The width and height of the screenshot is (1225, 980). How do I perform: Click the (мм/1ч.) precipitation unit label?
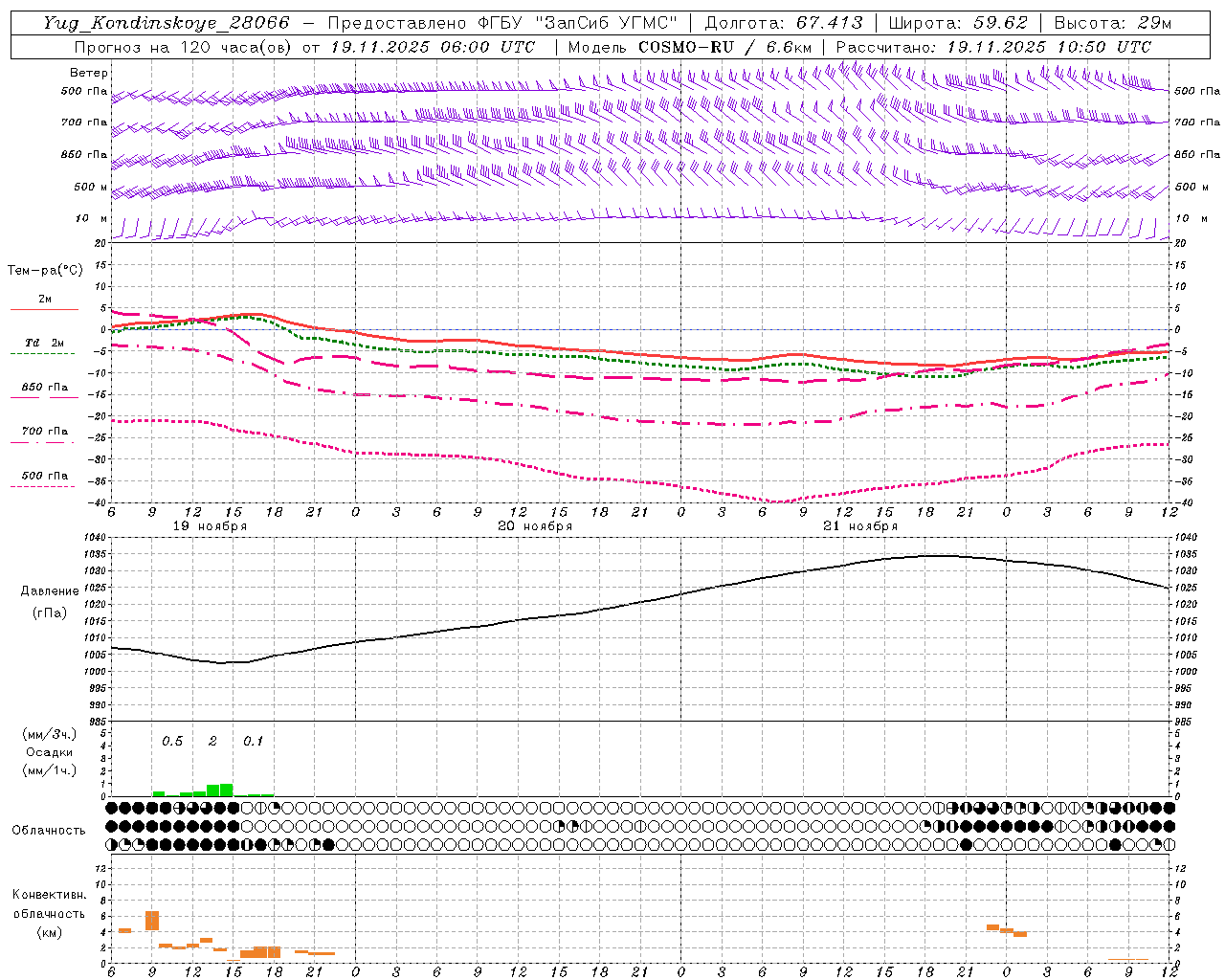pos(49,770)
